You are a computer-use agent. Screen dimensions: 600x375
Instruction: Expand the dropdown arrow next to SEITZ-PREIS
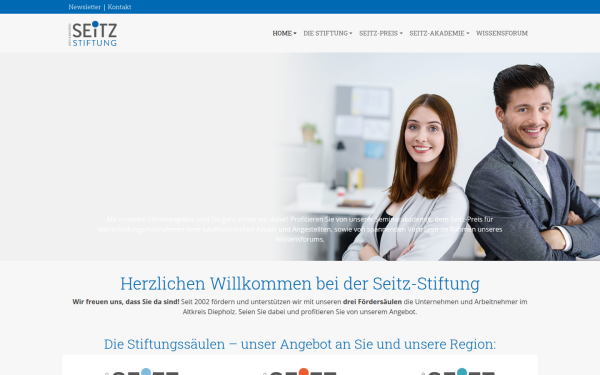[401, 34]
